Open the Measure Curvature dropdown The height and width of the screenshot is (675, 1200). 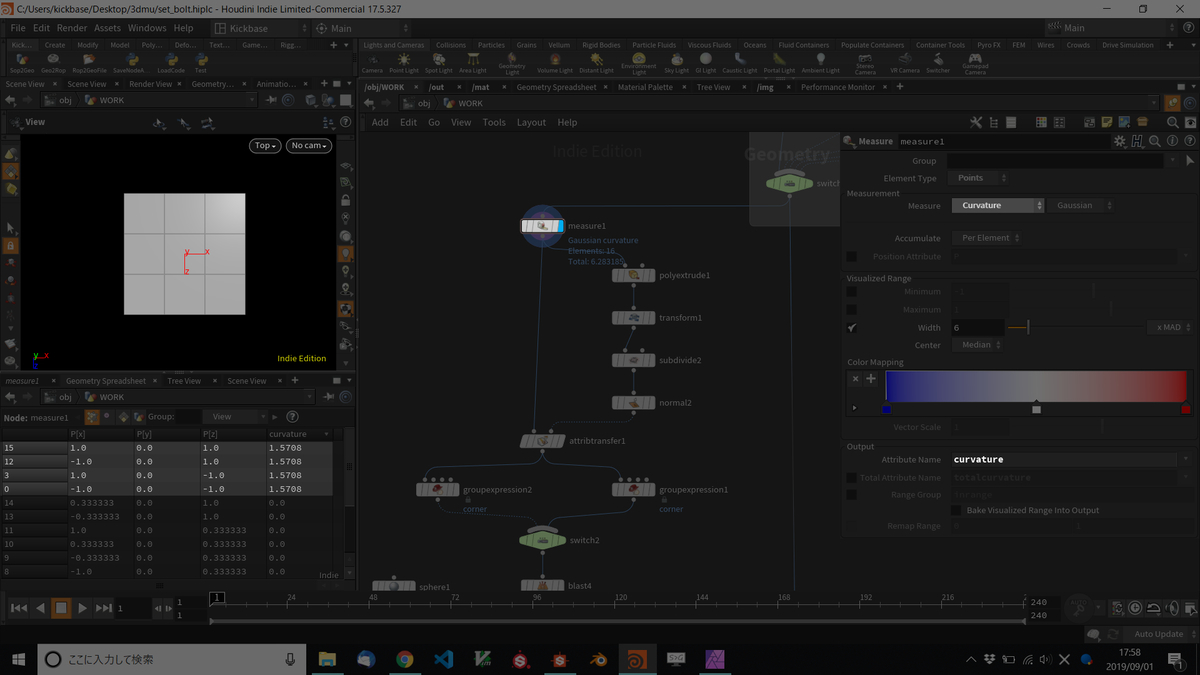click(997, 206)
